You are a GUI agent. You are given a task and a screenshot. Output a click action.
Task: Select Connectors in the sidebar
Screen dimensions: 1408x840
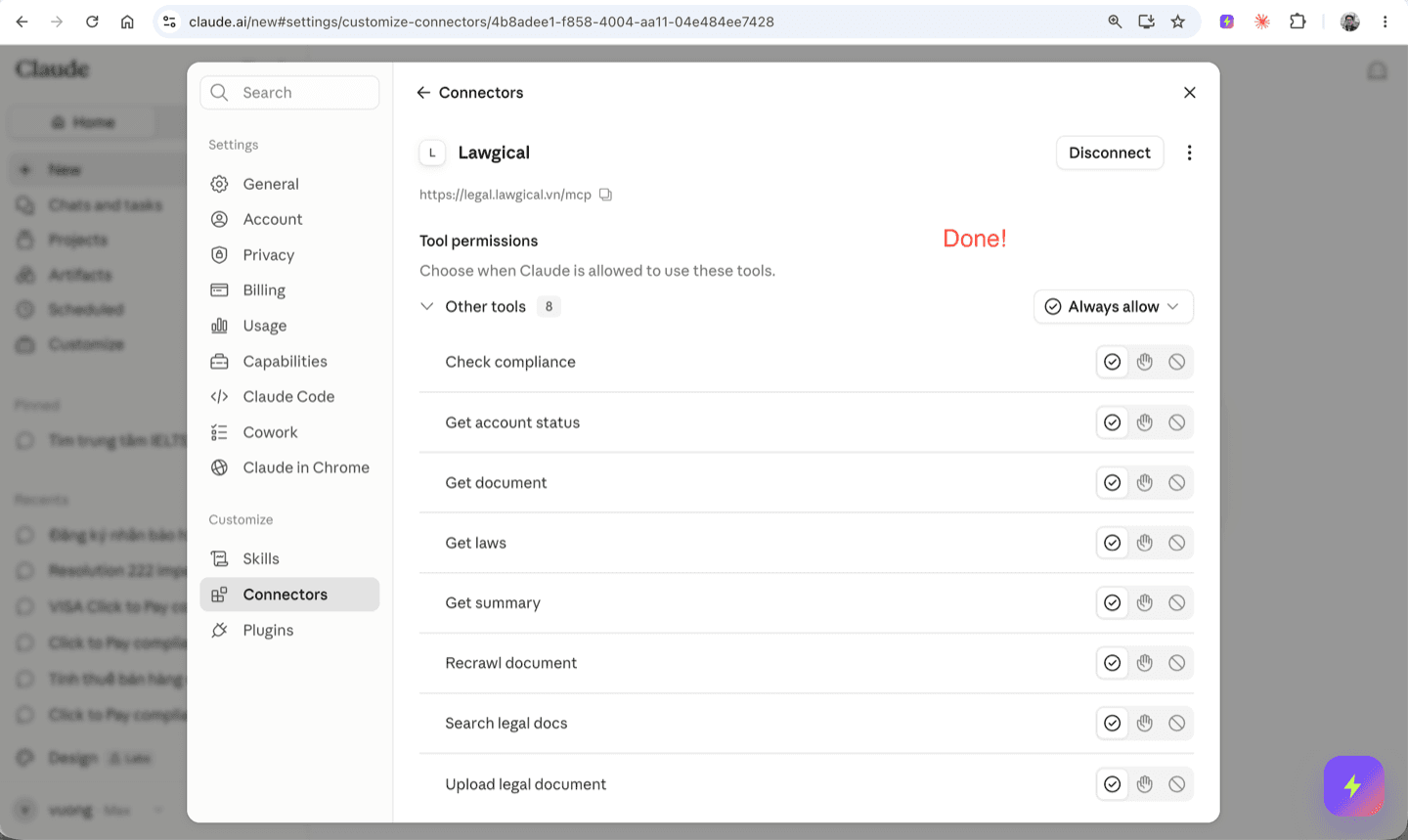coord(289,595)
